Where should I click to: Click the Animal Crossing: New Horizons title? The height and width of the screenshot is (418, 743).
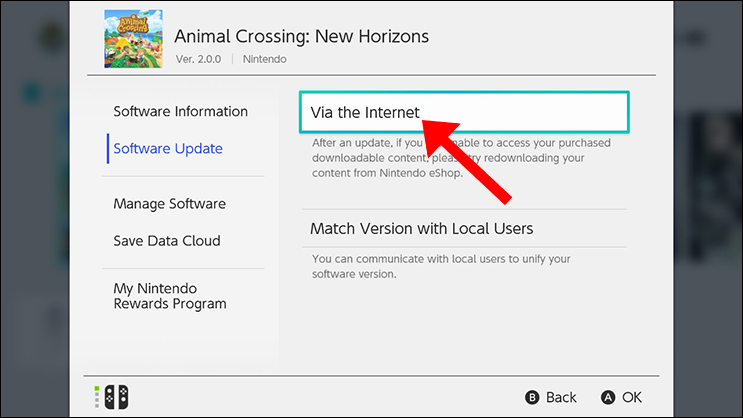coord(301,36)
